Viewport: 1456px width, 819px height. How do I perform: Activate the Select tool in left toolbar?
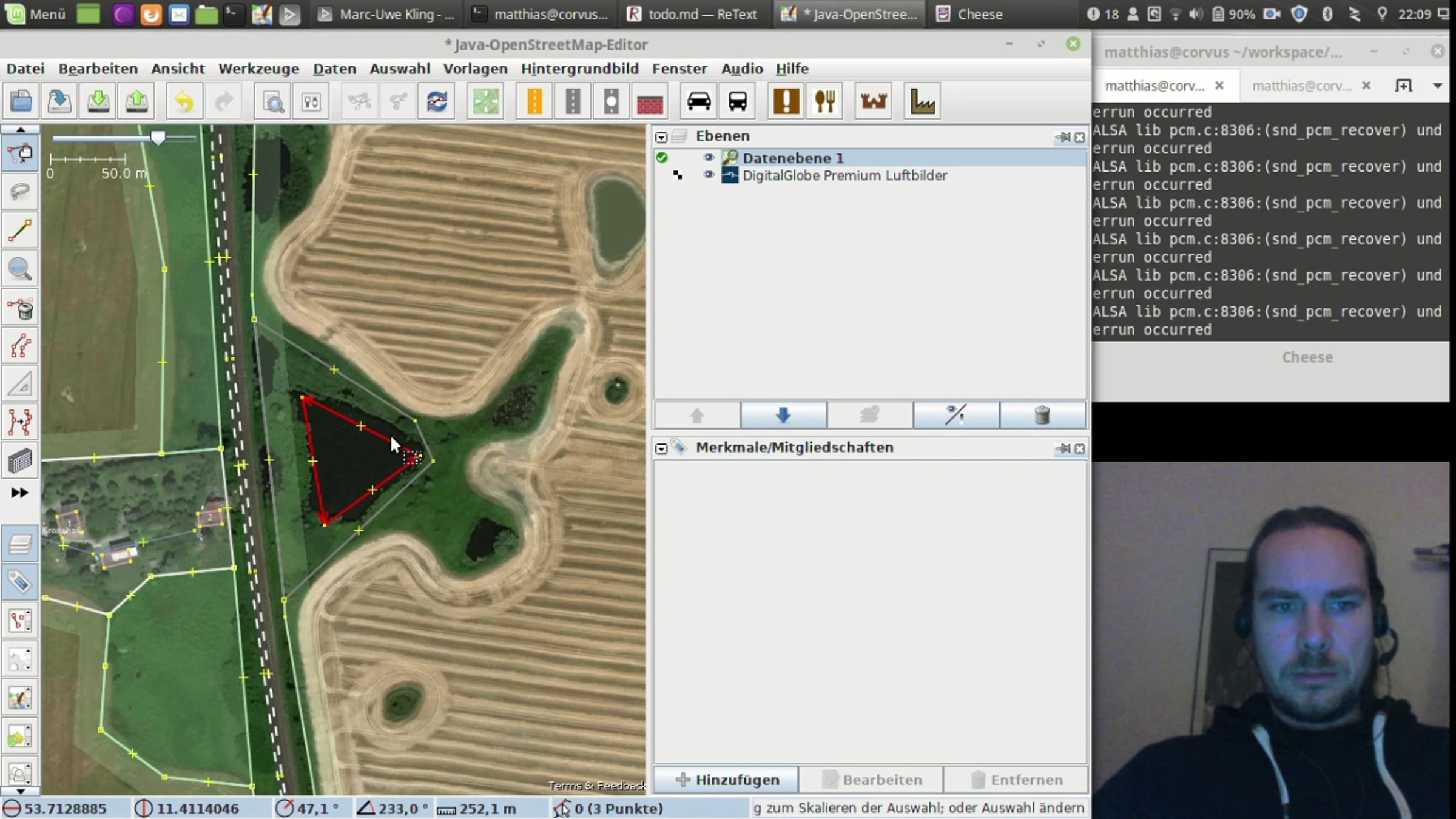pos(20,153)
